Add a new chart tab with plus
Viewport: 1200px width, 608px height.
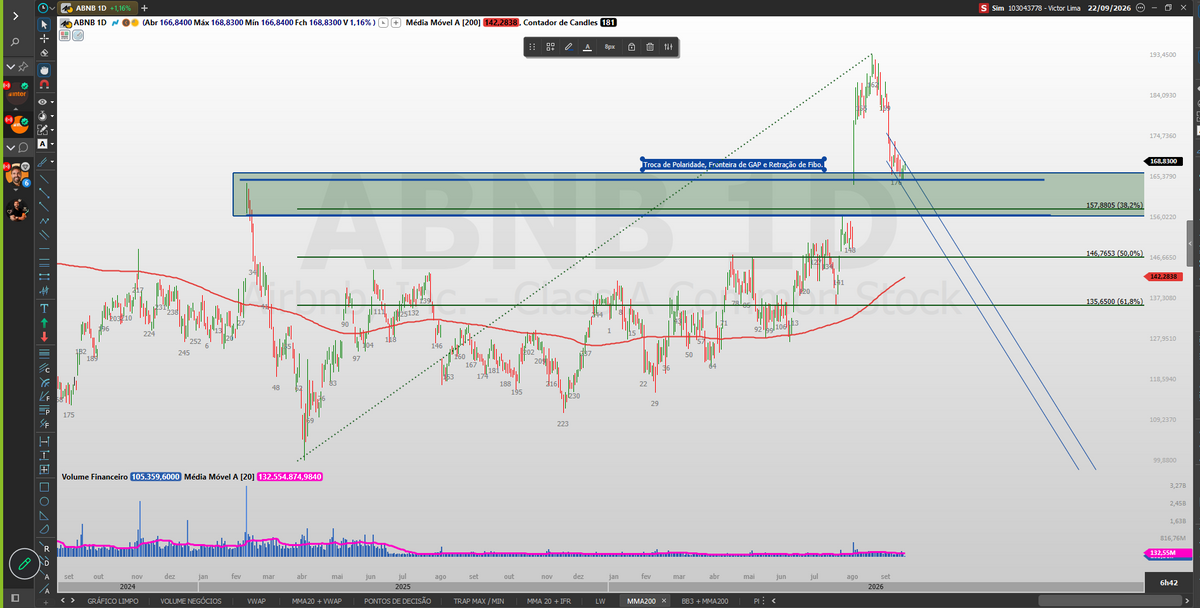[145, 8]
